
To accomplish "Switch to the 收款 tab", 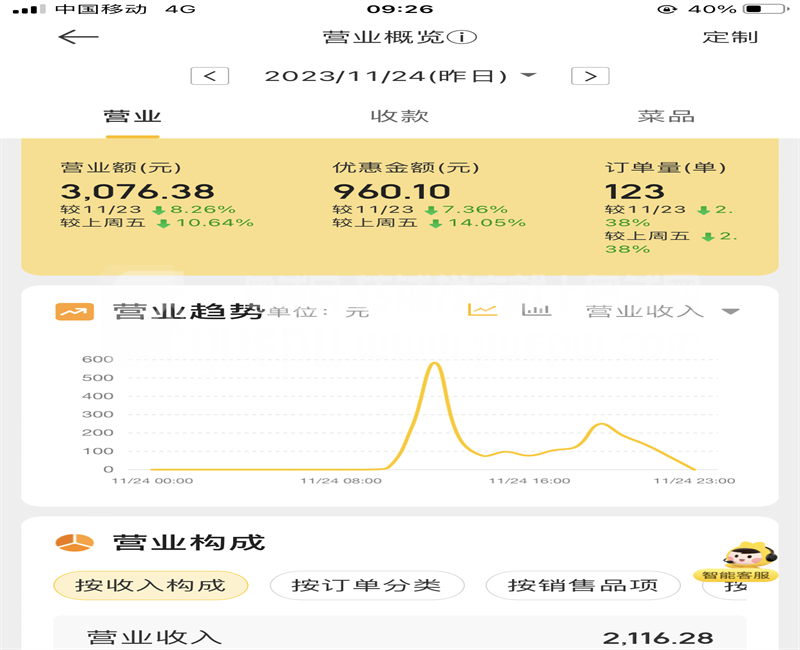I will coord(399,116).
